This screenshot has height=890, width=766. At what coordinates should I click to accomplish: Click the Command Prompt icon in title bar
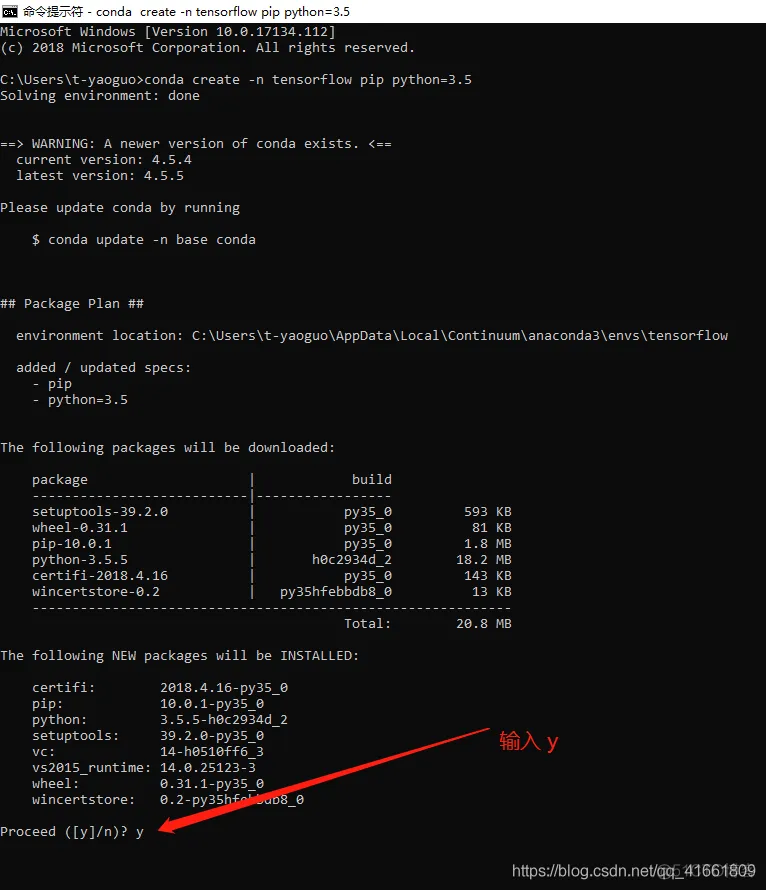[10, 11]
